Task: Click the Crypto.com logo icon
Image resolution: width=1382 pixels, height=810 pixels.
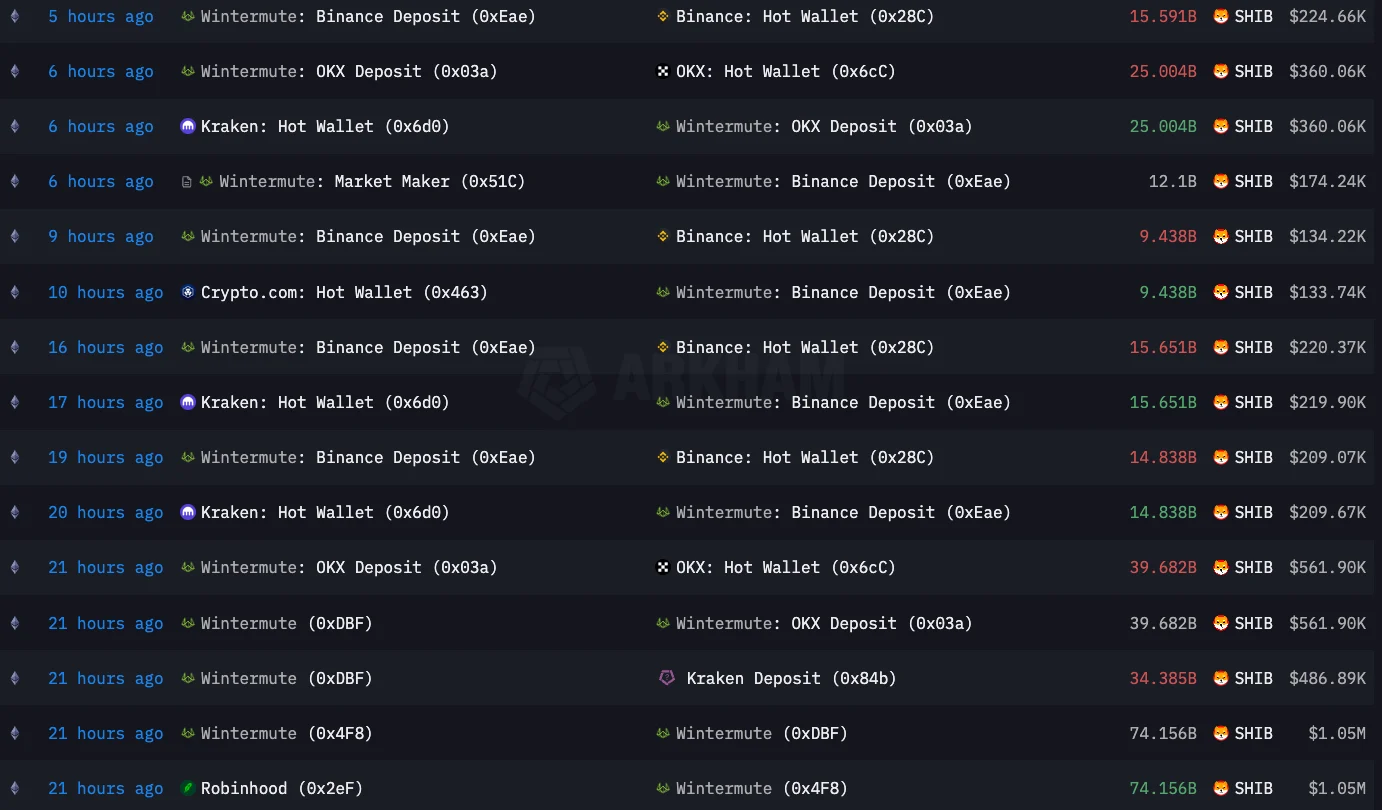Action: tap(187, 292)
